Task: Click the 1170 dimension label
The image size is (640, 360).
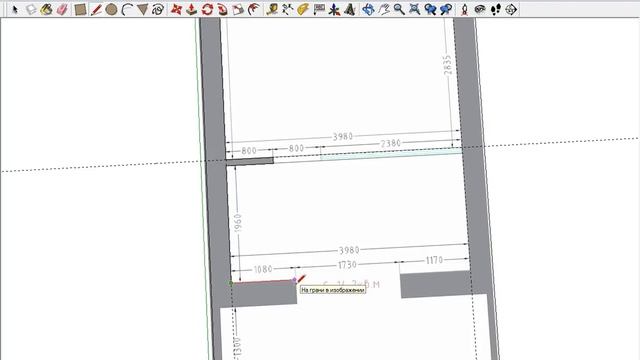Action: point(434,260)
